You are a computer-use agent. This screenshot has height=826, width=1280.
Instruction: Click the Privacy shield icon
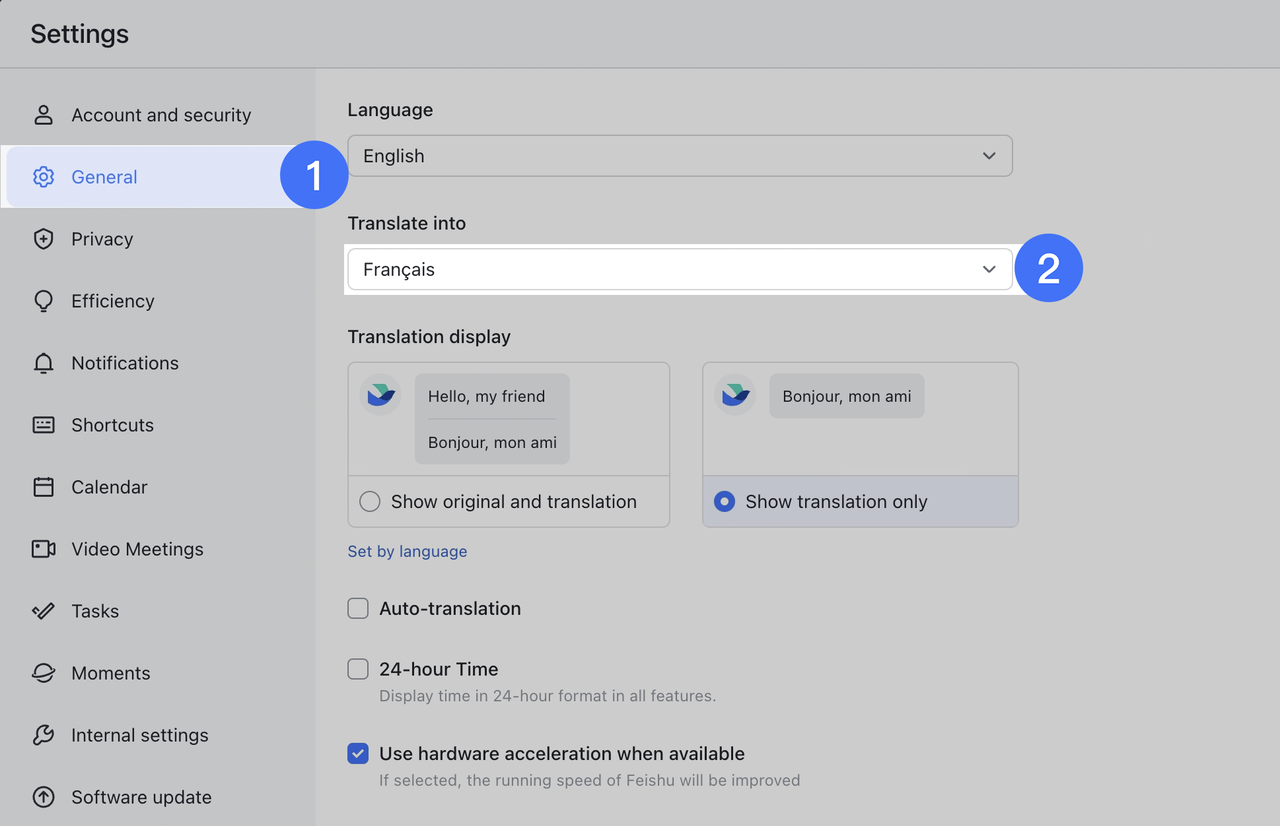coord(43,239)
